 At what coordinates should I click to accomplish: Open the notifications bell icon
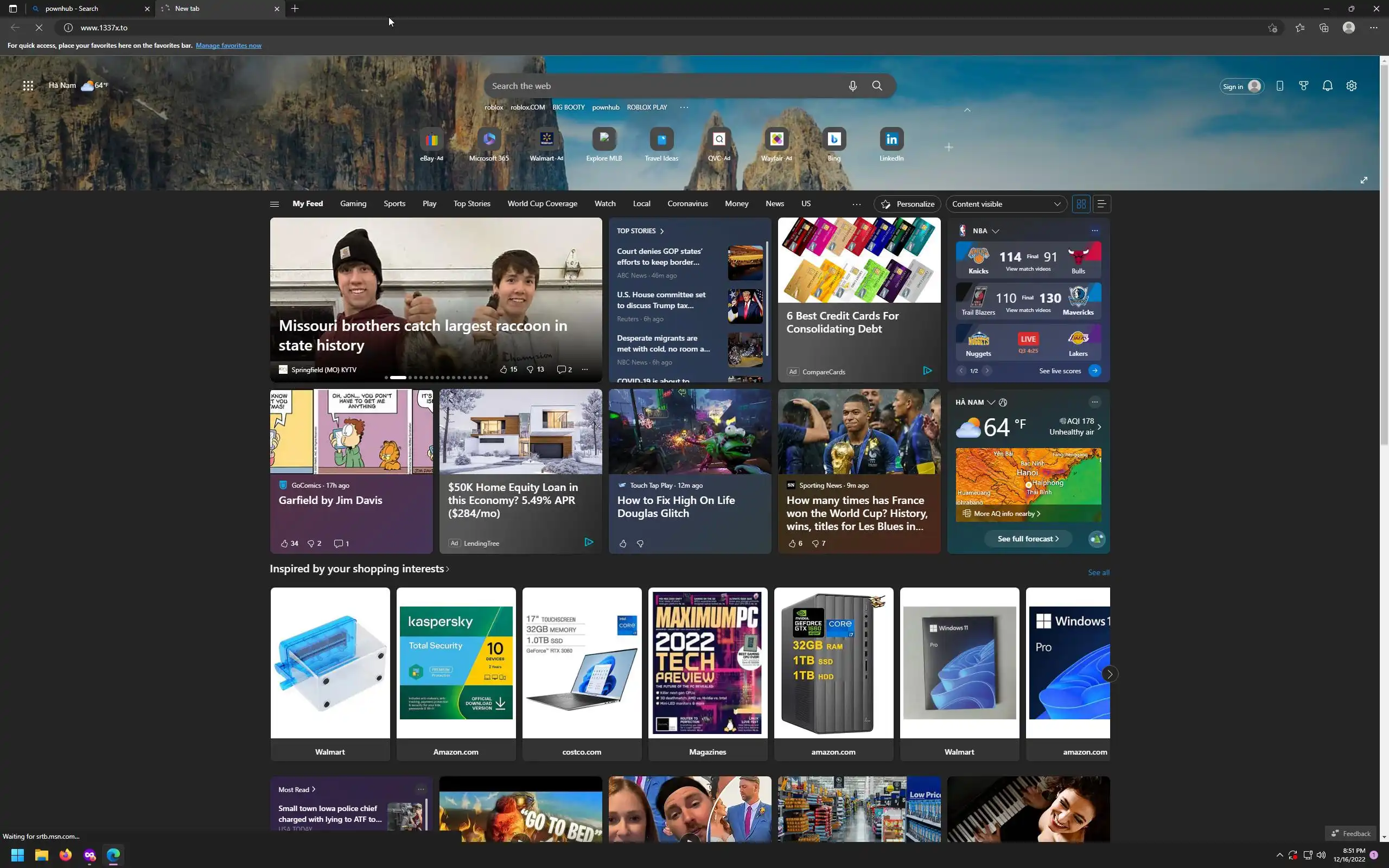click(x=1327, y=86)
